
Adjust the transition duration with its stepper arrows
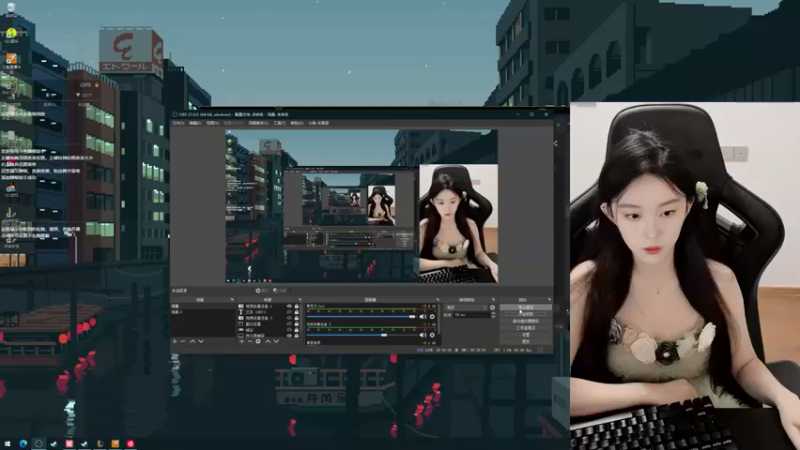pos(493,315)
